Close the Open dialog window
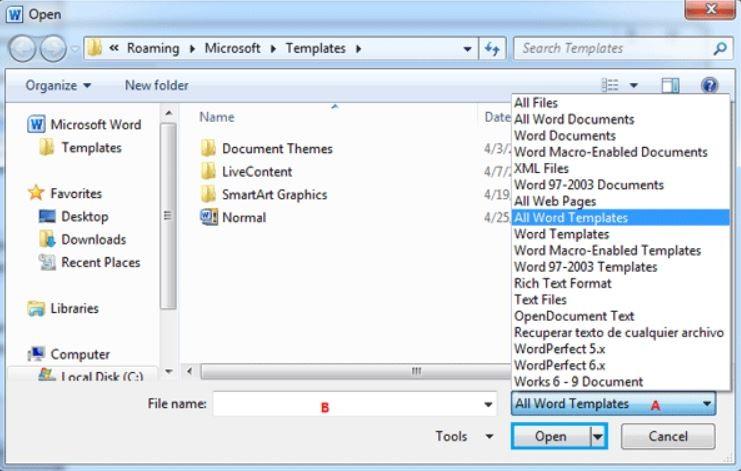 coord(710,9)
